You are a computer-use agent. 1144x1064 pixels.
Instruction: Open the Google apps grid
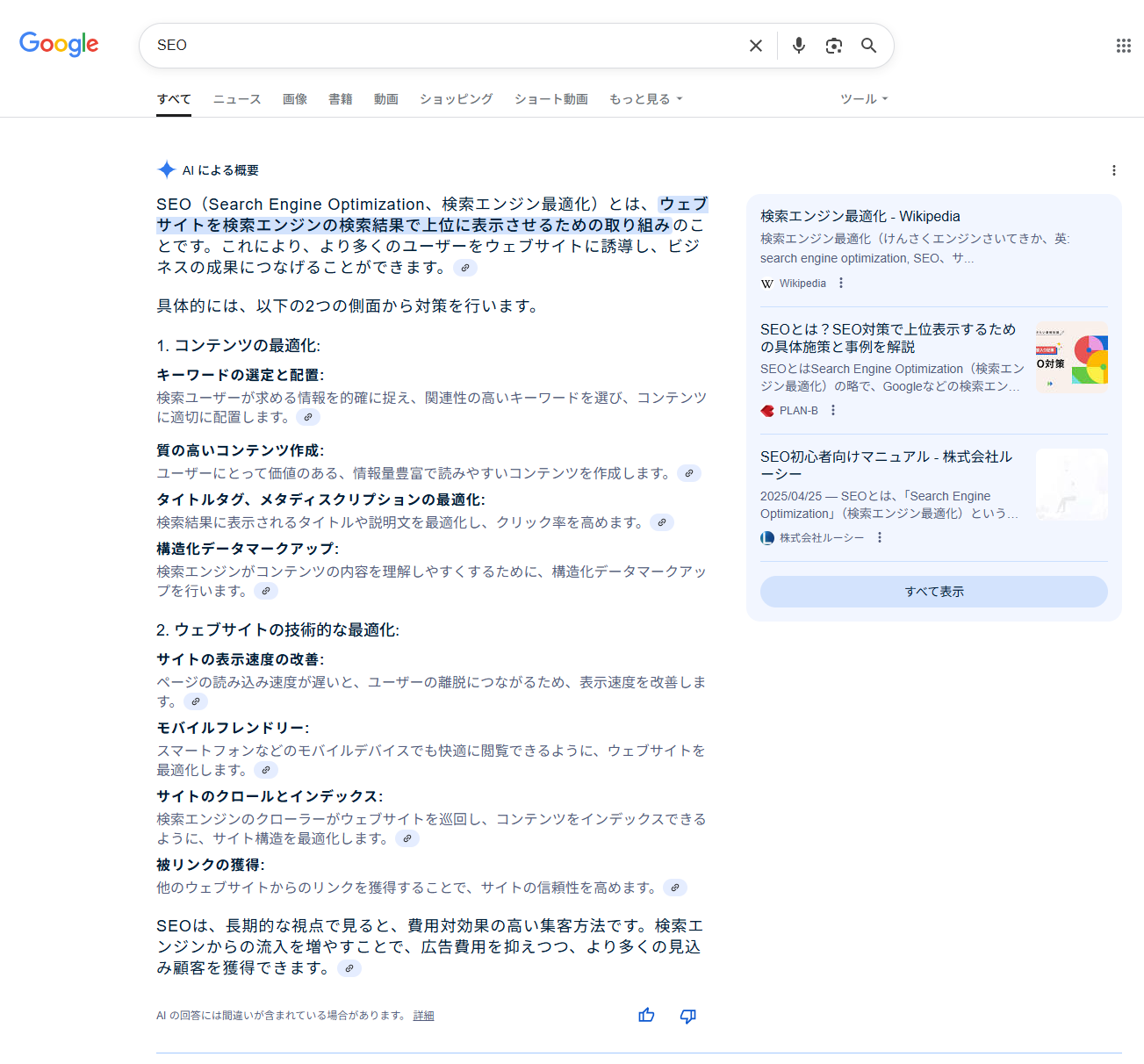click(x=1123, y=46)
